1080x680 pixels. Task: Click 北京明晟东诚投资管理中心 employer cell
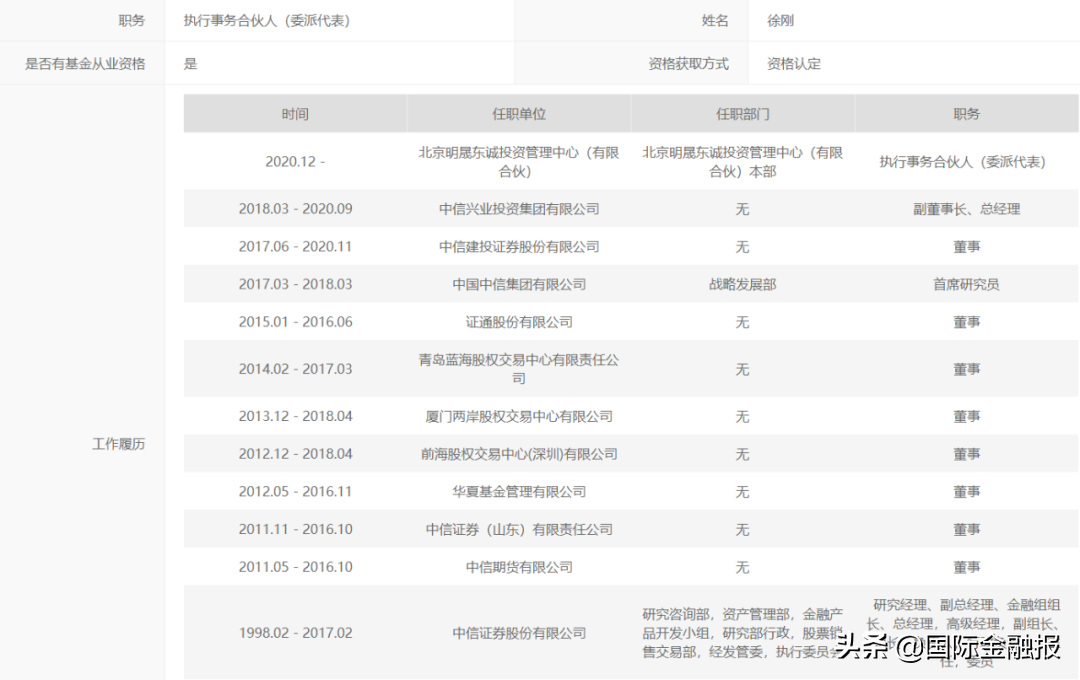[x=519, y=161]
